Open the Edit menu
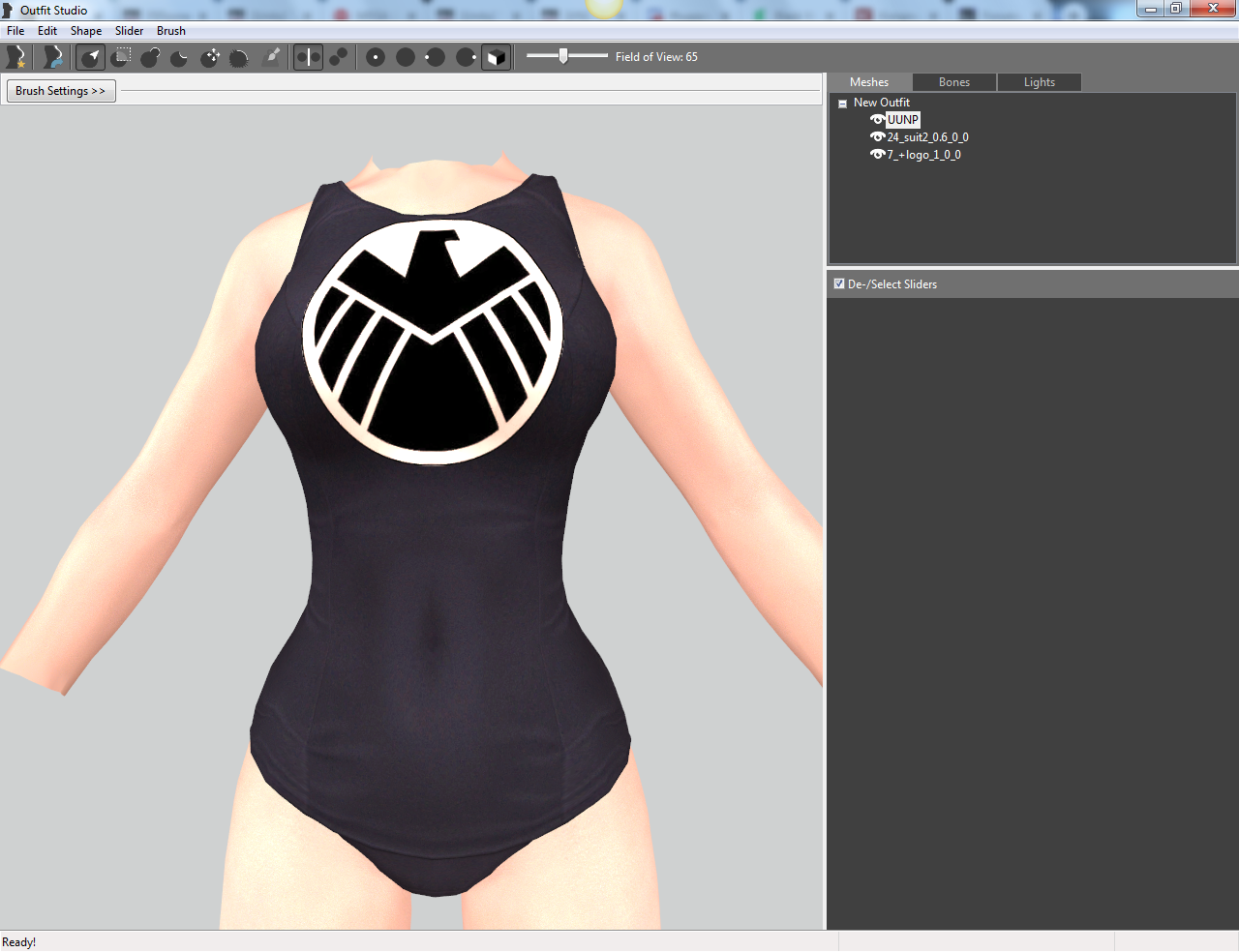1239x952 pixels. click(47, 31)
